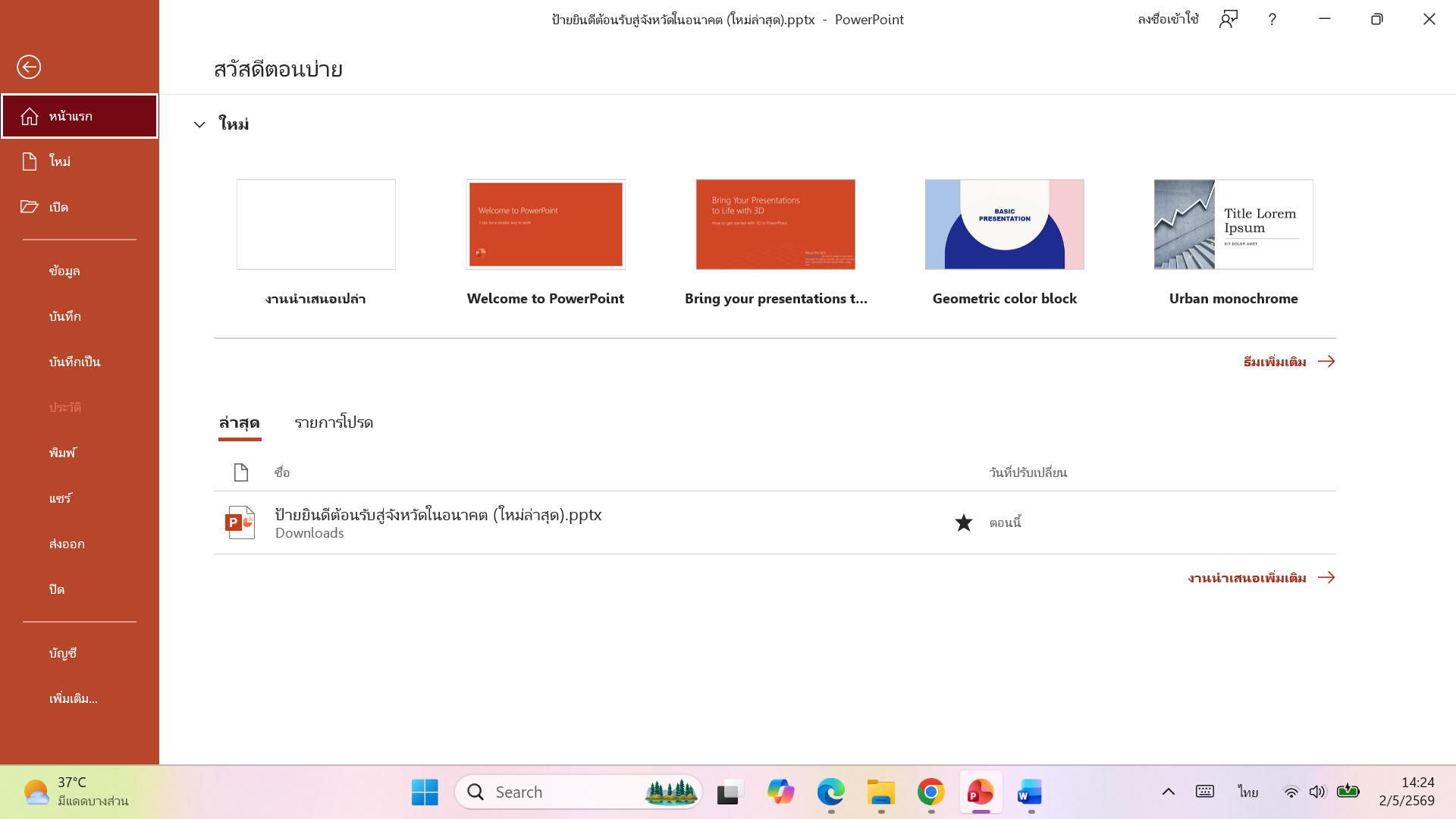Open the หน้าแรก (Home) page
Screen dimensions: 1456x819
(80, 116)
